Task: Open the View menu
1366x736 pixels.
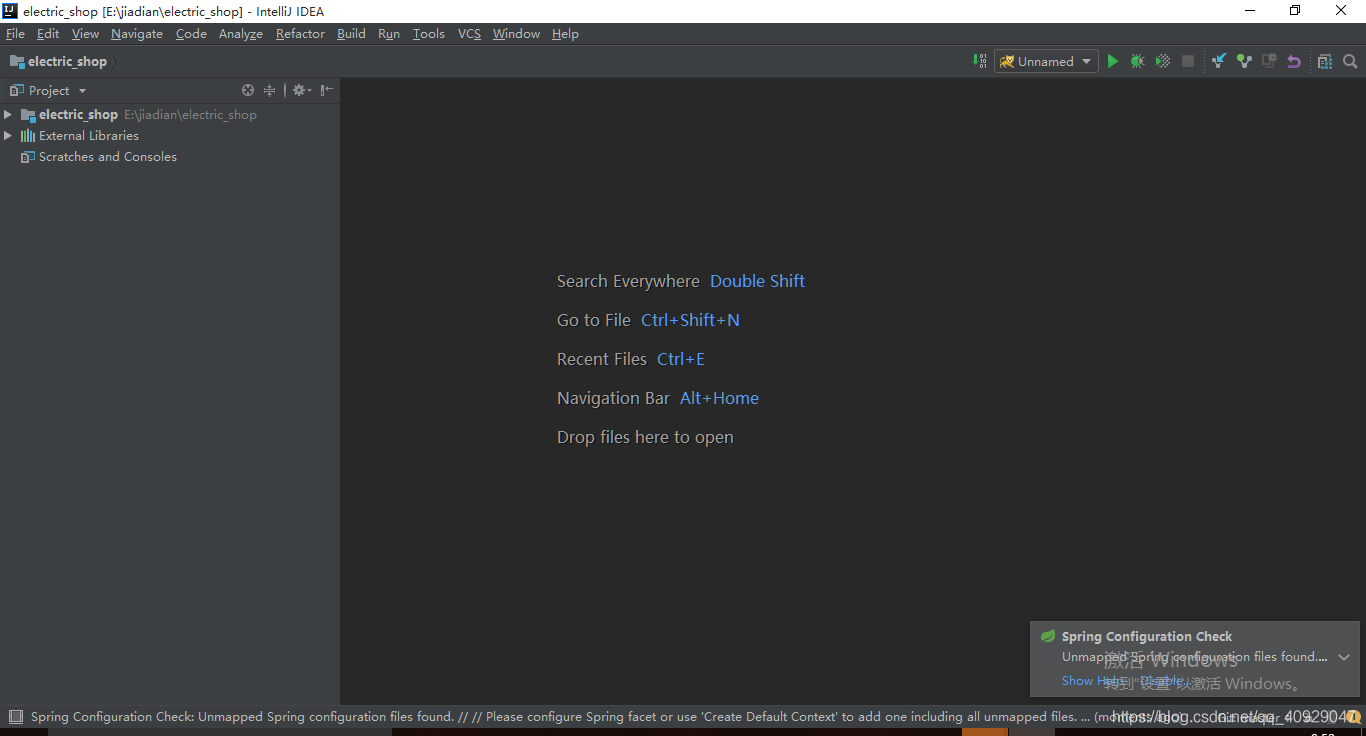Action: (x=85, y=33)
